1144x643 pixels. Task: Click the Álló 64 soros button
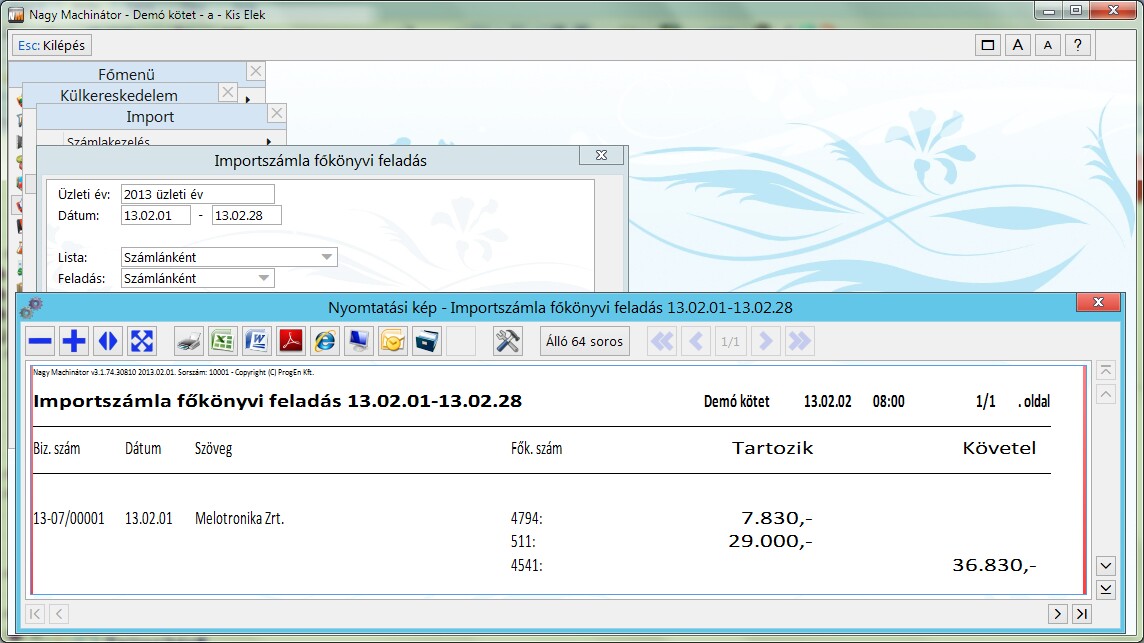coord(584,341)
